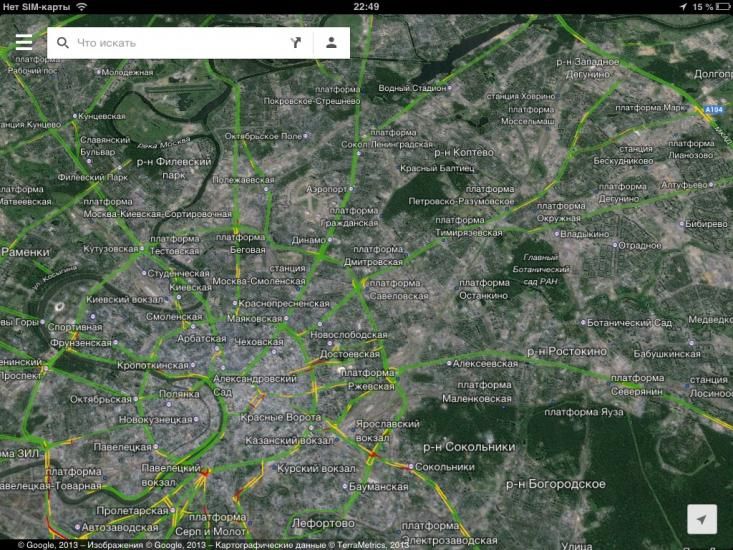
Task: Tap the search magnifier icon
Action: point(63,43)
